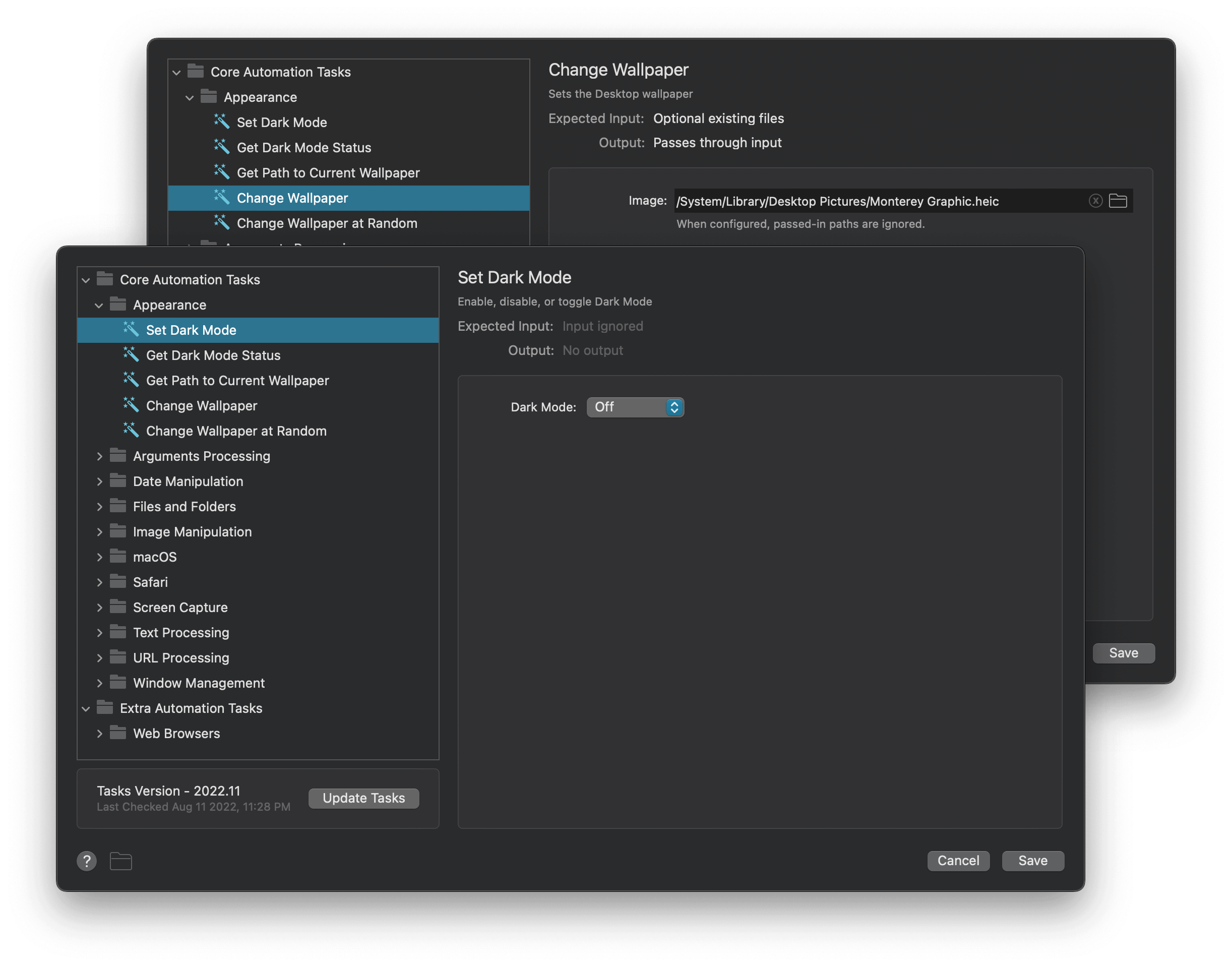Expand the Arguments Processing folder
Image resolution: width=1232 pixels, height=966 pixels.
(99, 456)
